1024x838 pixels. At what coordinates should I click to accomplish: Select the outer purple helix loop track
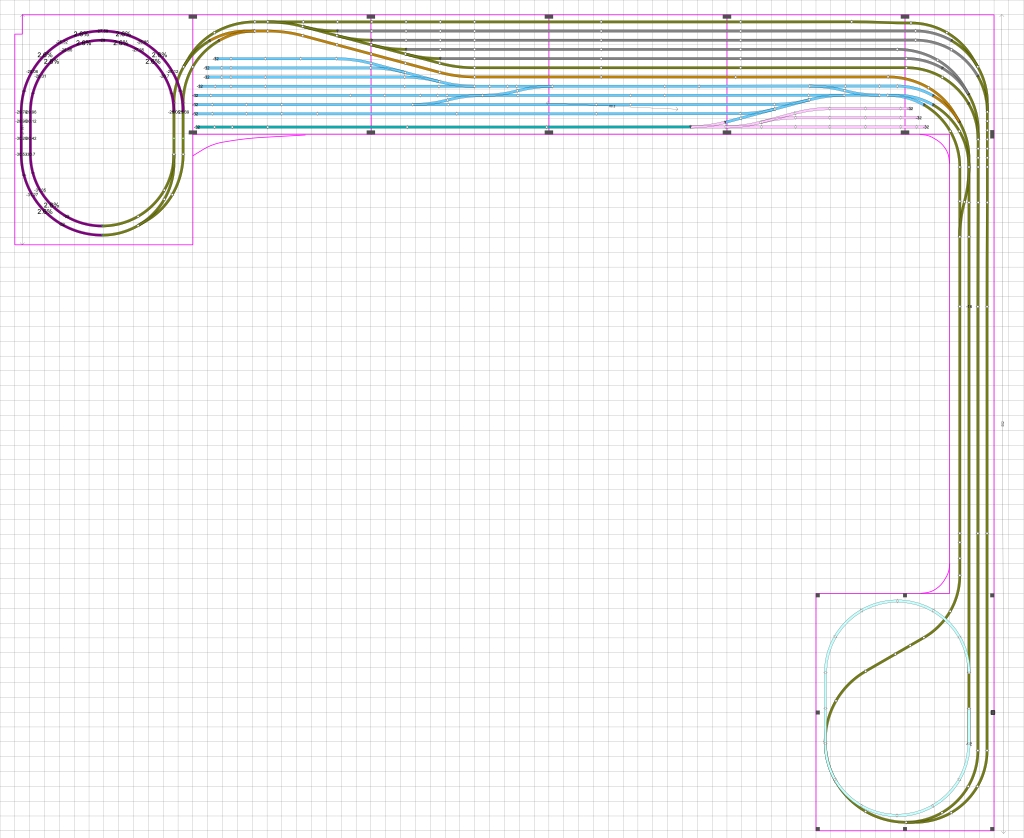coord(23,131)
